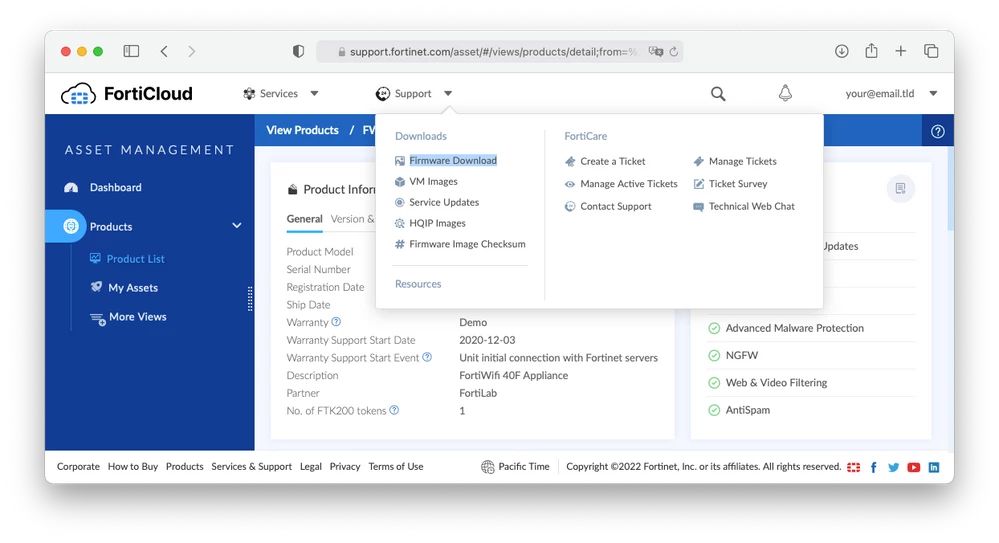
Task: Open Privacy footer link
Action: point(345,467)
